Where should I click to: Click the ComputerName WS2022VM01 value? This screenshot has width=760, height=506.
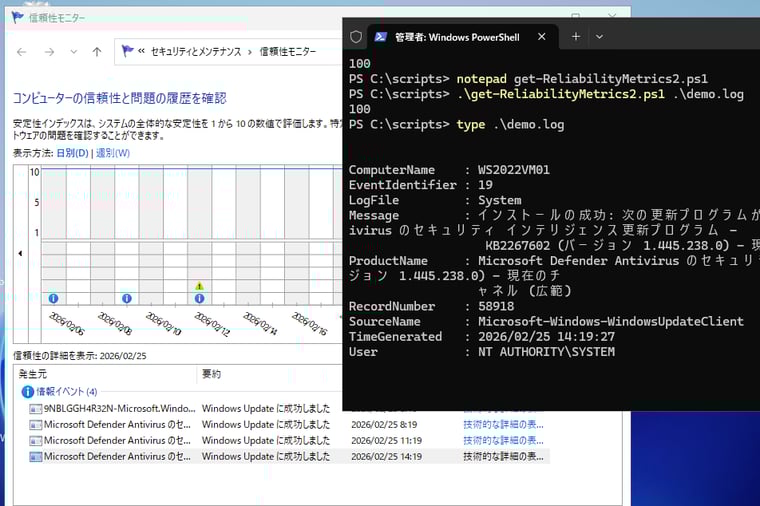pyautogui.click(x=514, y=170)
